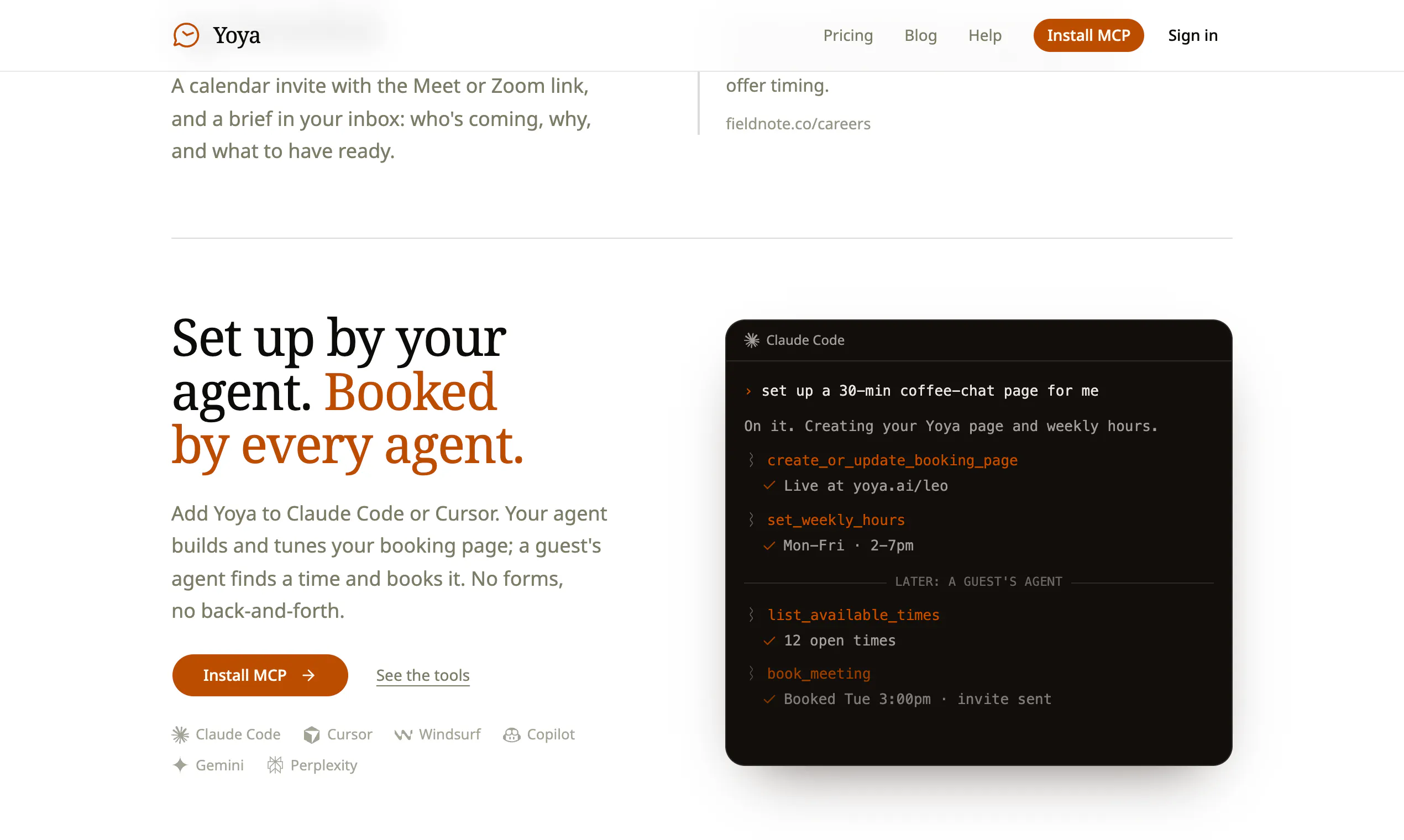
Task: Open fieldnote.co/careers link
Action: 798,123
